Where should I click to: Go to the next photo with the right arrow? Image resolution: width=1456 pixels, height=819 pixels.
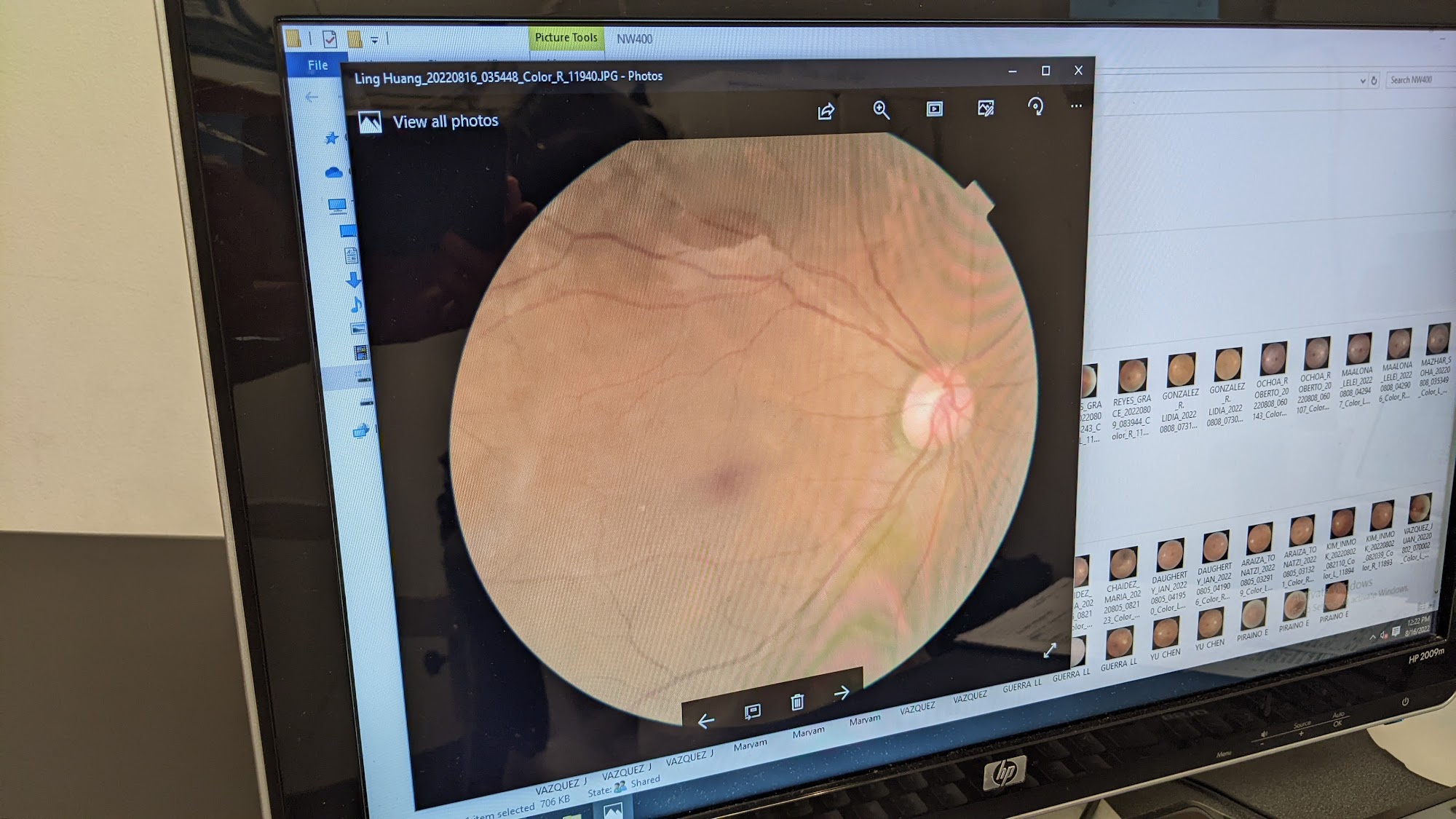pyautogui.click(x=842, y=692)
